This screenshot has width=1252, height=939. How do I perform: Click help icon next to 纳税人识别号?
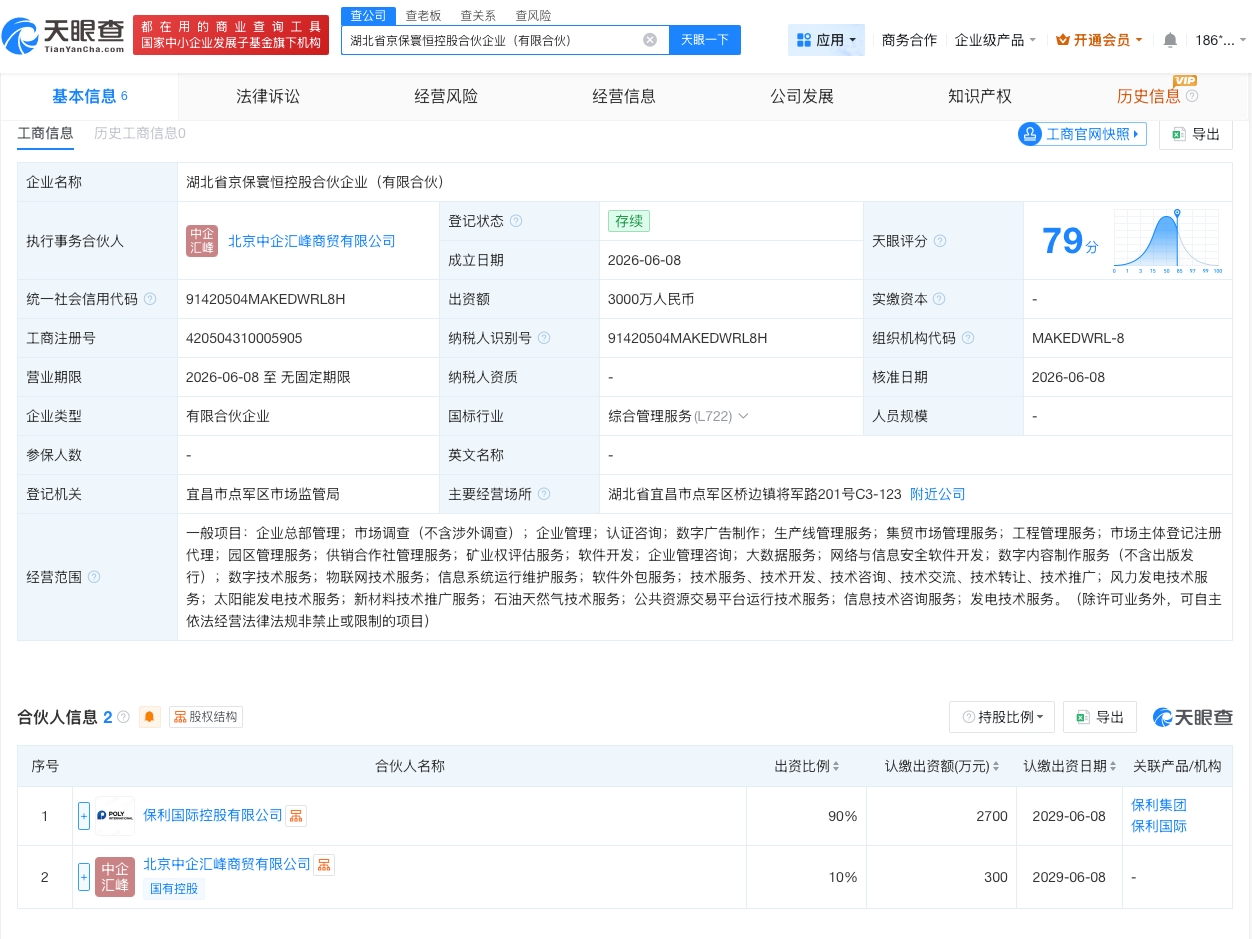544,338
